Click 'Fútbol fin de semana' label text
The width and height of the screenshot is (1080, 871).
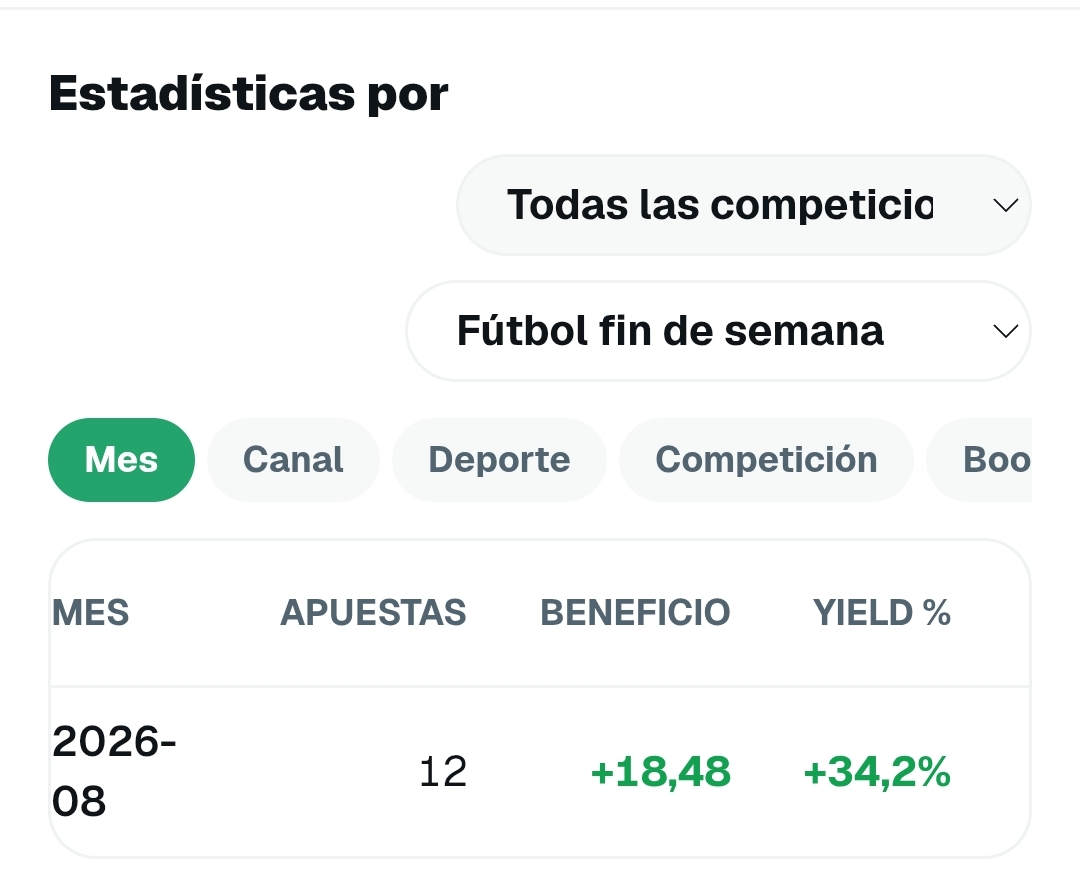click(x=670, y=331)
